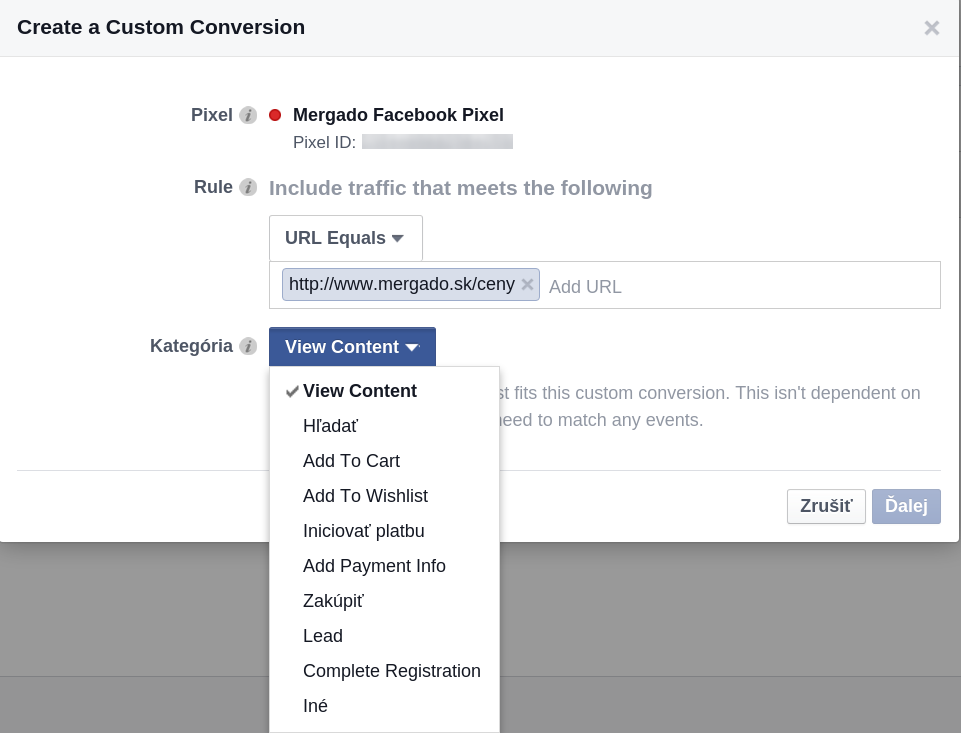Click the info icon next to Pixel

point(248,115)
